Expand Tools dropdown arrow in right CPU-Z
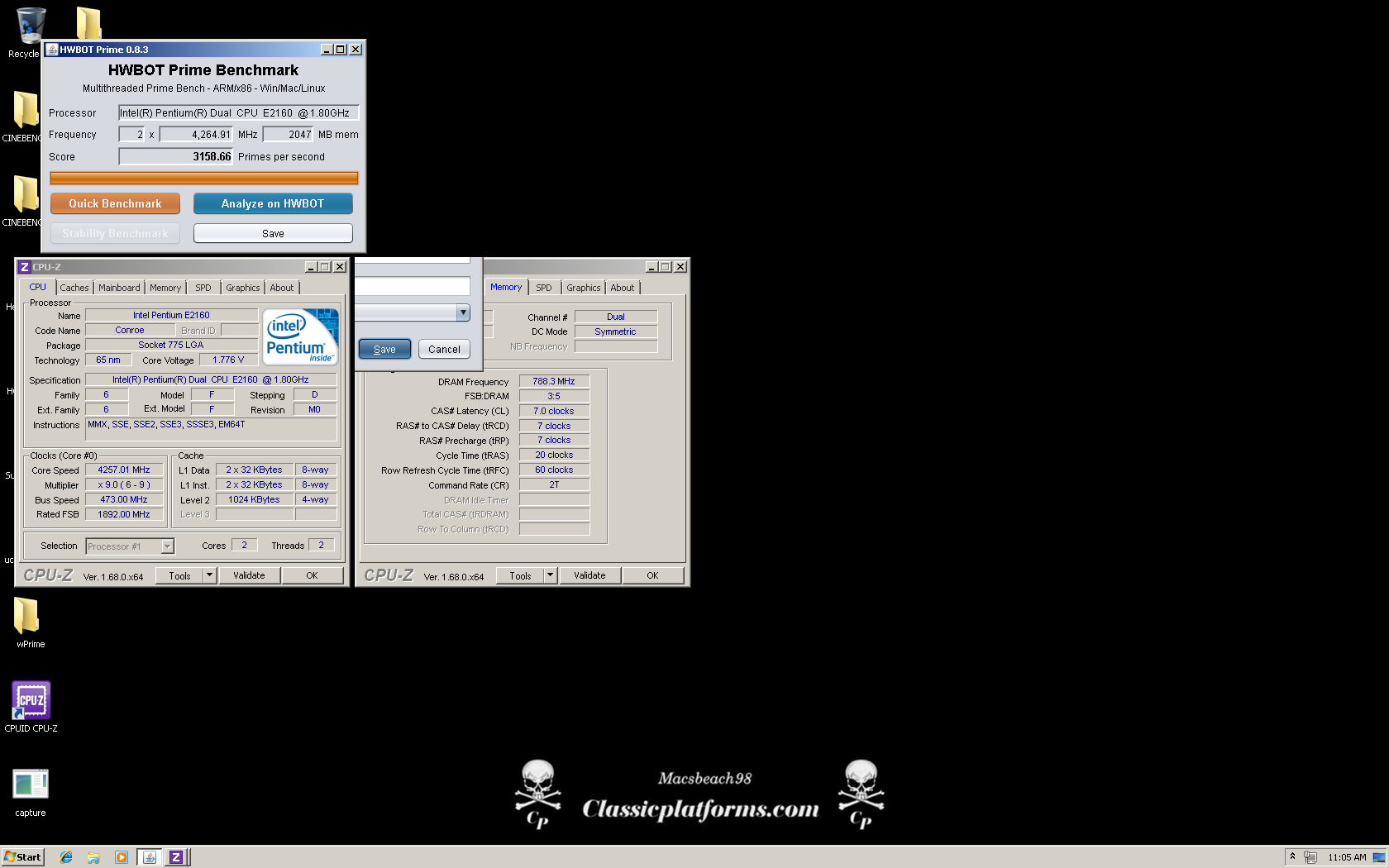The width and height of the screenshot is (1389, 868). click(x=551, y=575)
